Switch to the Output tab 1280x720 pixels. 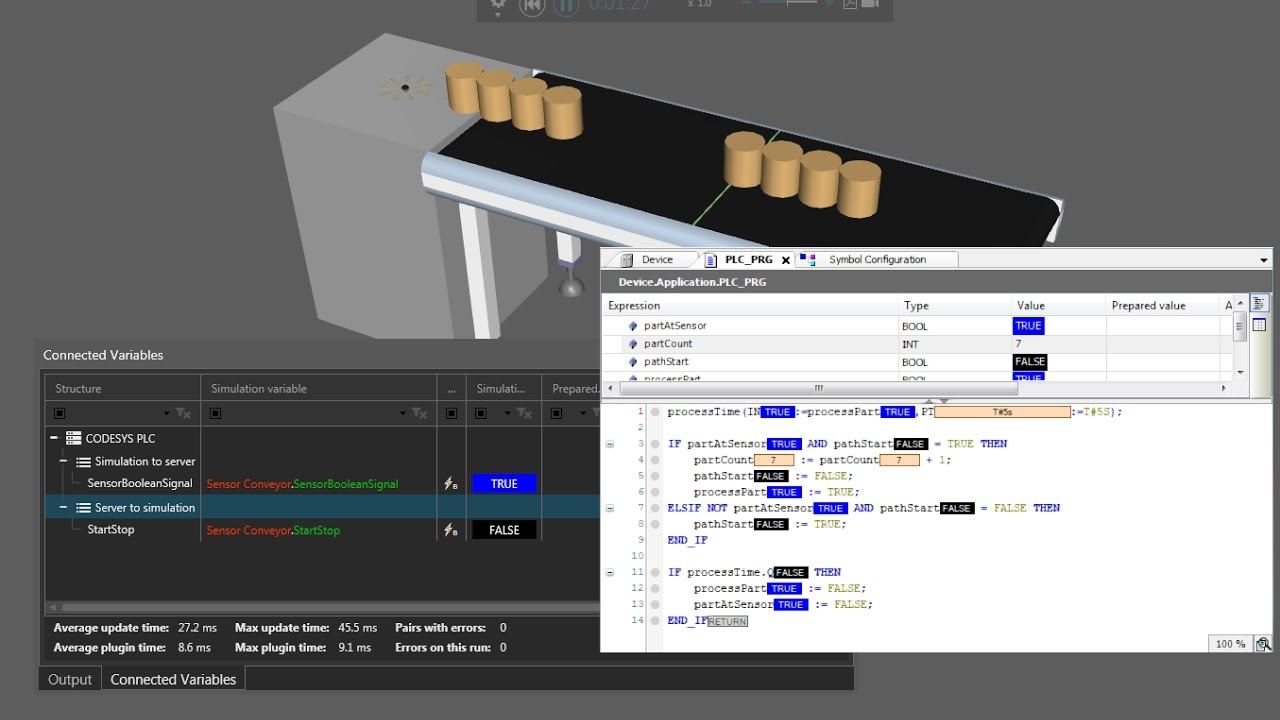pos(68,677)
